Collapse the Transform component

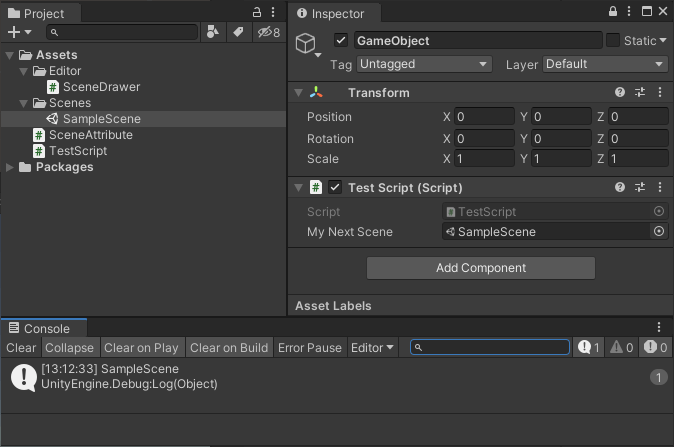click(298, 92)
